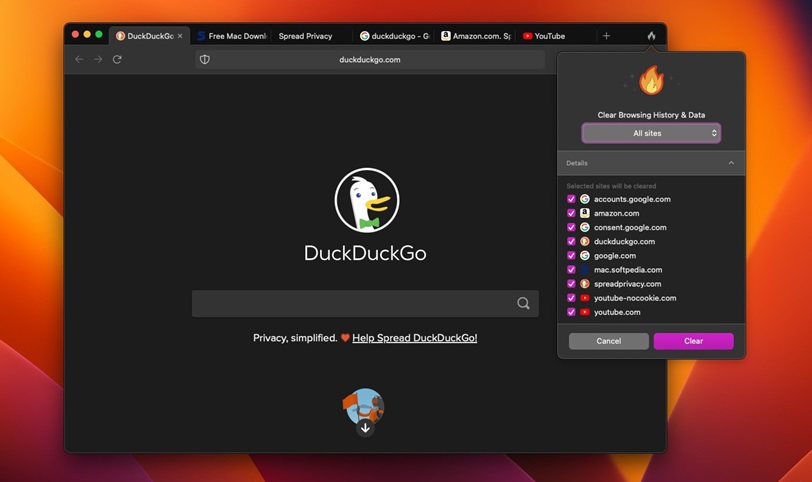The image size is (812, 482).
Task: Open a new tab with the plus icon
Action: coord(606,36)
